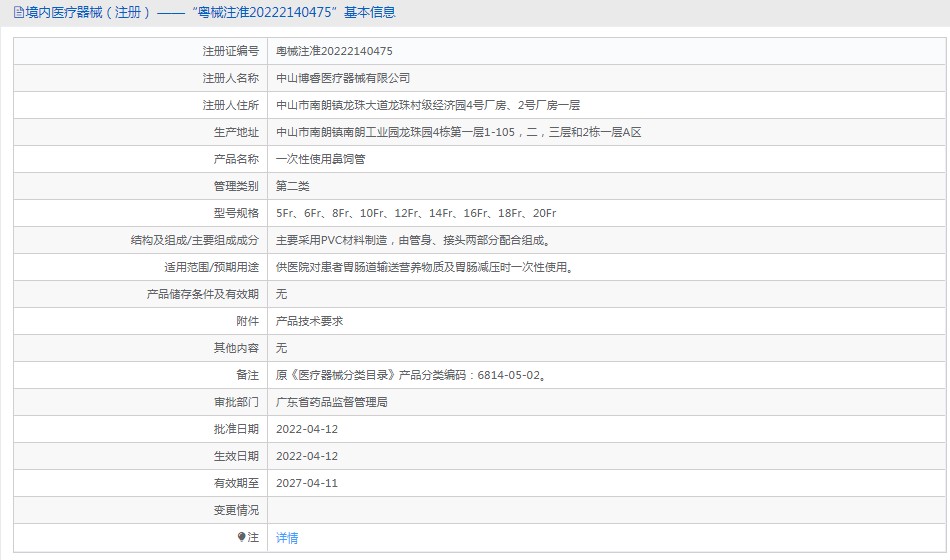Select structure text 主要采用PVC材料制造
Image resolution: width=950 pixels, height=560 pixels.
click(415, 240)
